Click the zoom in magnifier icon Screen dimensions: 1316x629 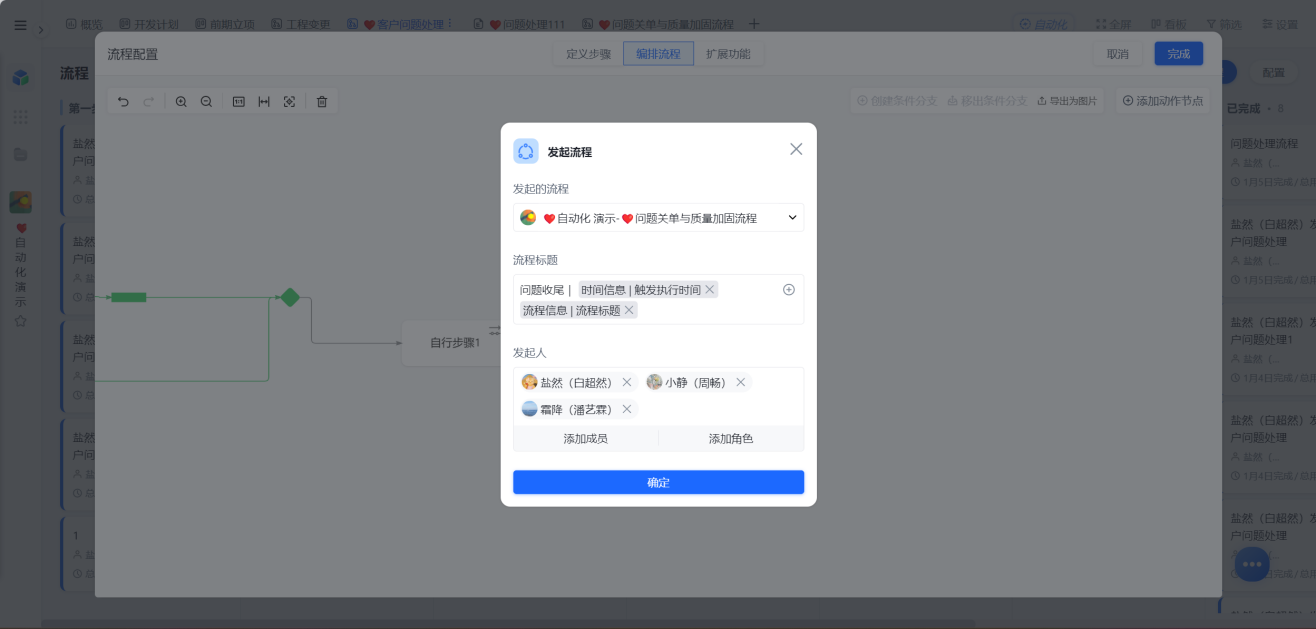click(181, 101)
